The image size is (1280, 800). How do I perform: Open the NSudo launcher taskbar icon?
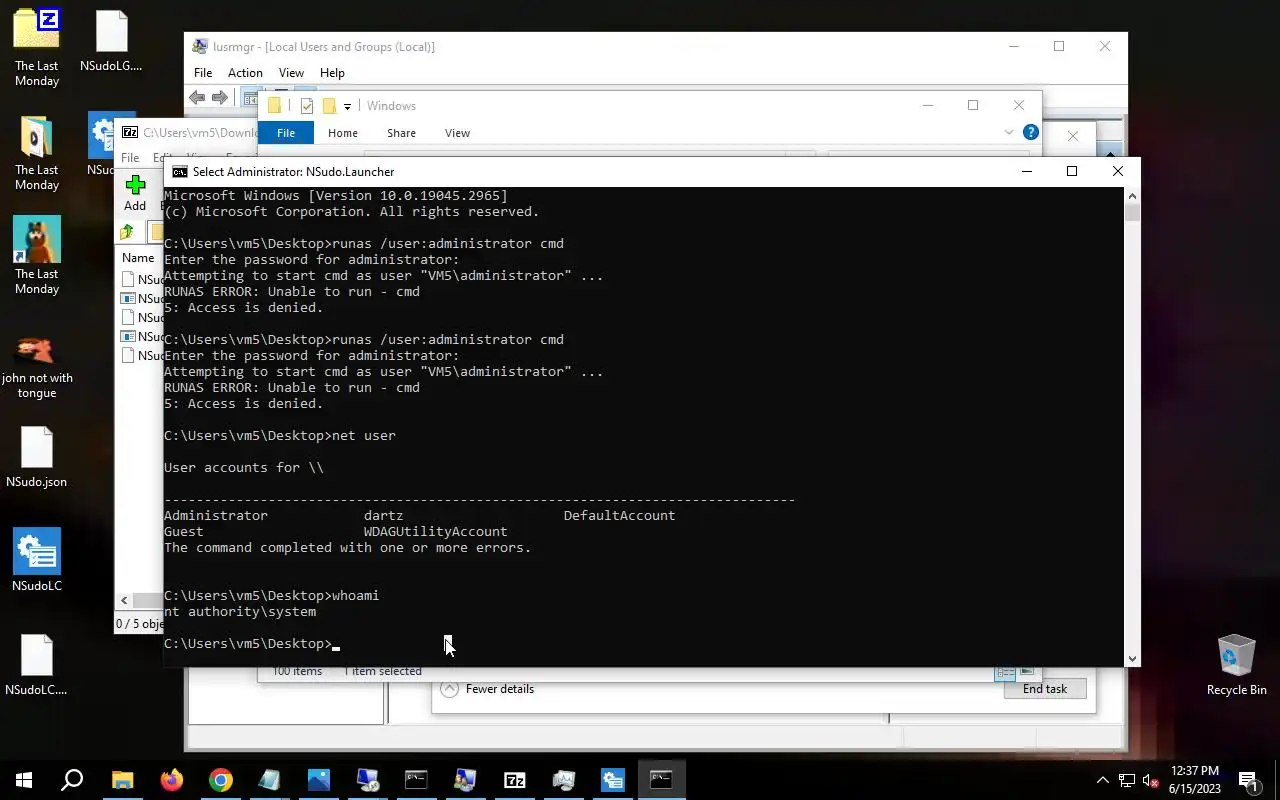(612, 780)
